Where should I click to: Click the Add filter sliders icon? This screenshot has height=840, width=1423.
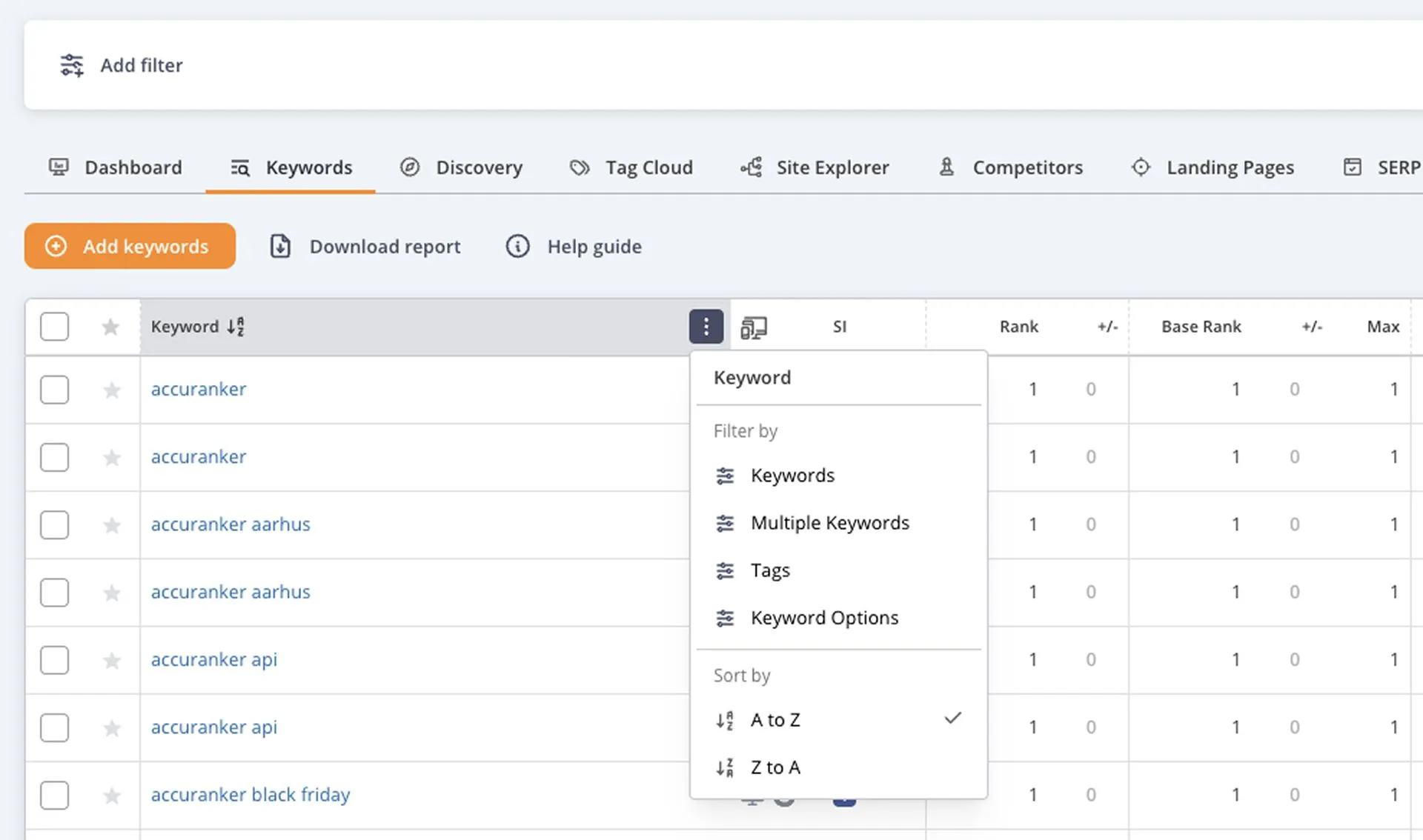tap(72, 65)
